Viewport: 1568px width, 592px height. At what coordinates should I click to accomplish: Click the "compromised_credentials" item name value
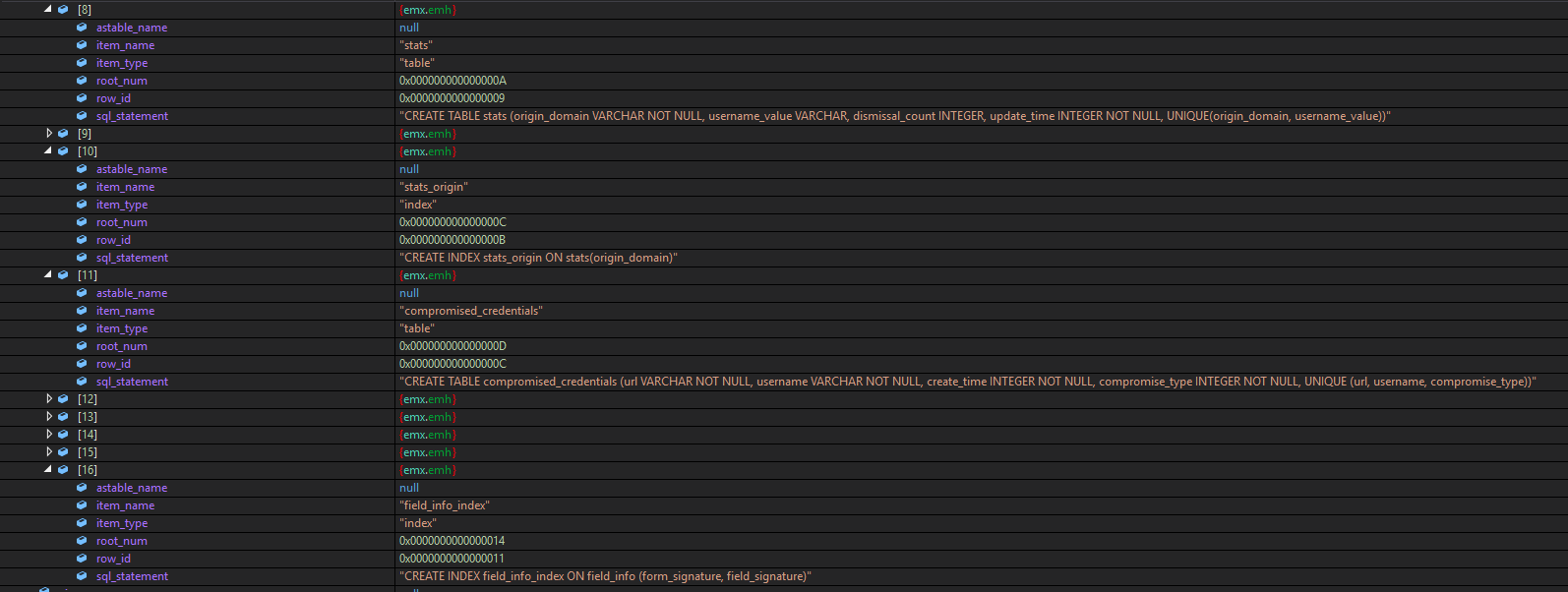coord(470,311)
